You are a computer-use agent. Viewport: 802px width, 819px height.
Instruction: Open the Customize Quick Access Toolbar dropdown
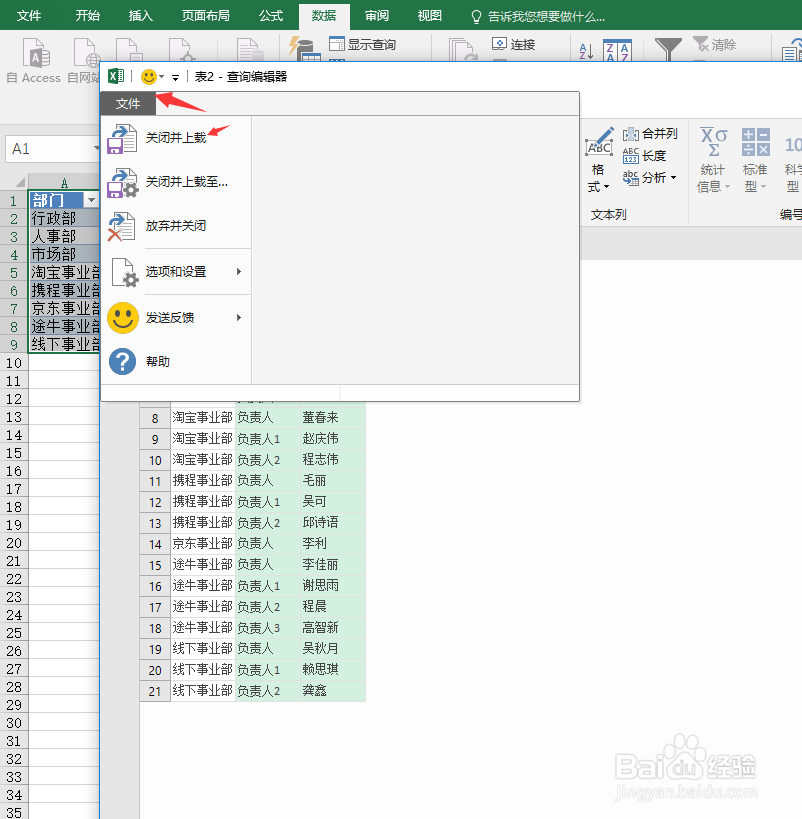(176, 78)
